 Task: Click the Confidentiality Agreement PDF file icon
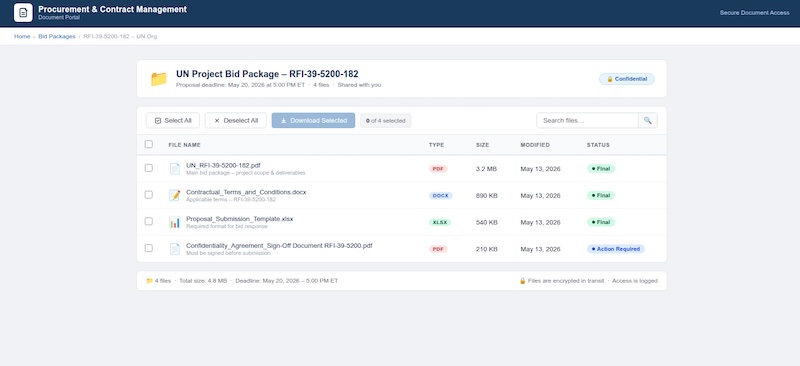(174, 249)
